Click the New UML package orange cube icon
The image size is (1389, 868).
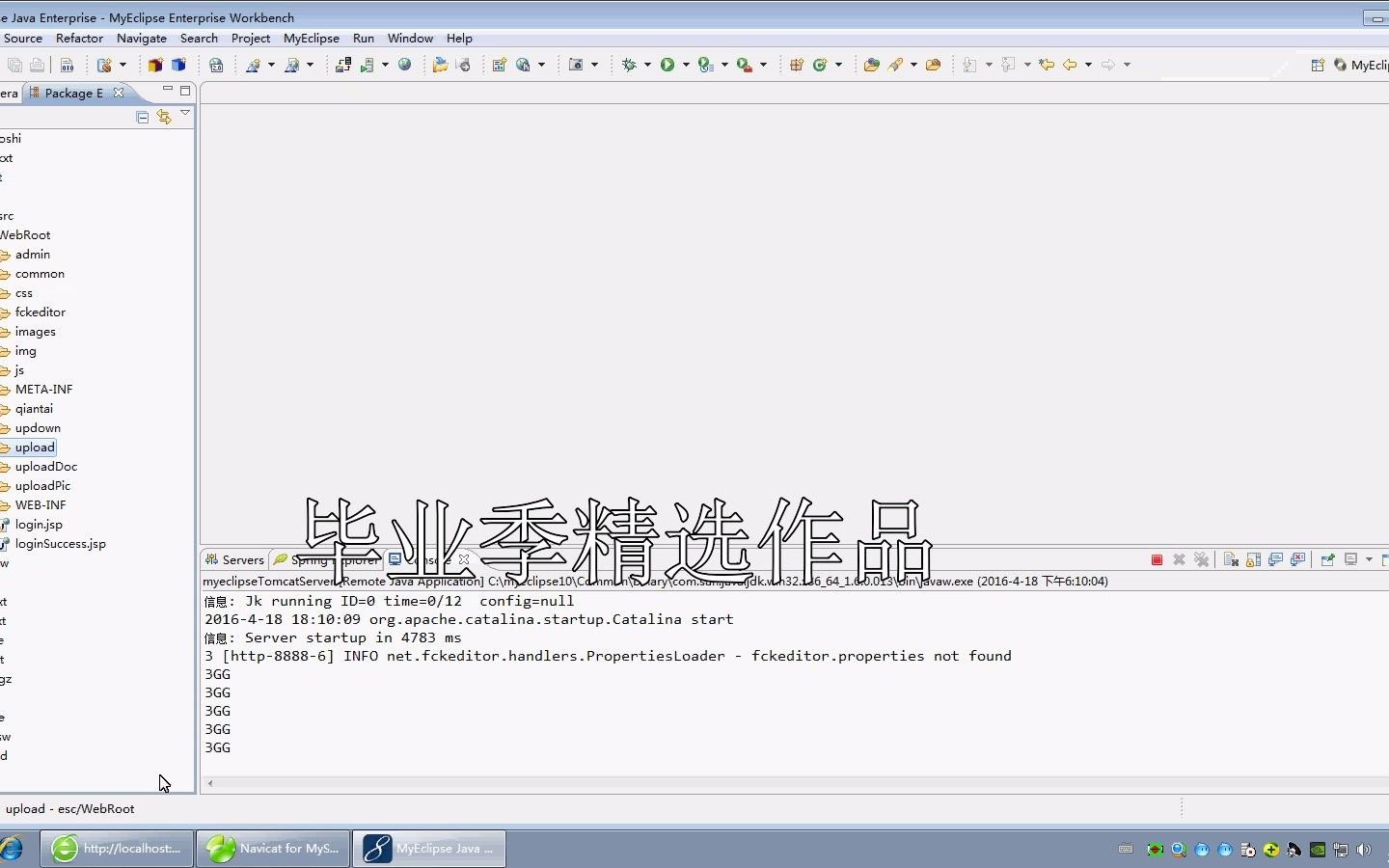155,65
